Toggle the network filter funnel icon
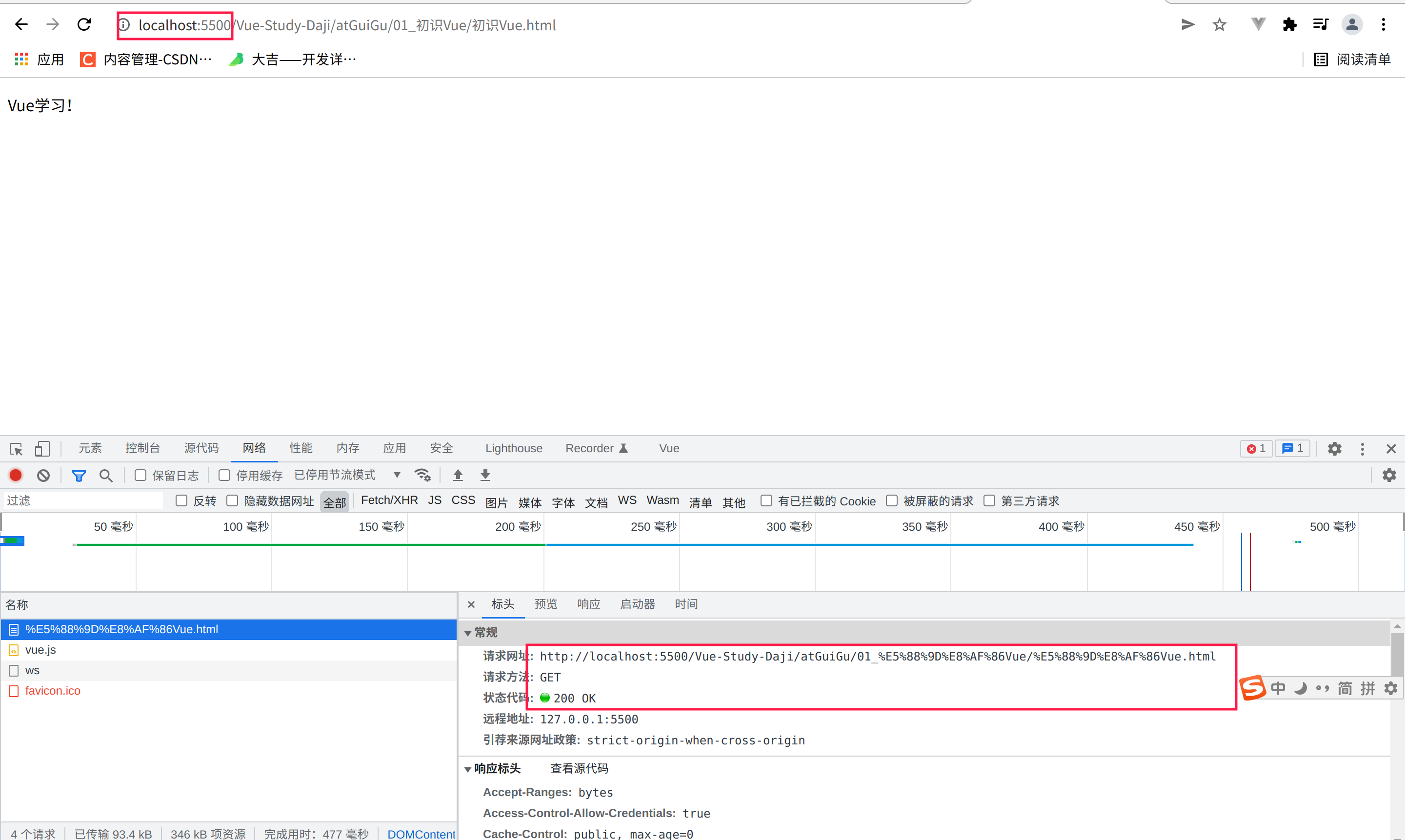 pyautogui.click(x=79, y=476)
